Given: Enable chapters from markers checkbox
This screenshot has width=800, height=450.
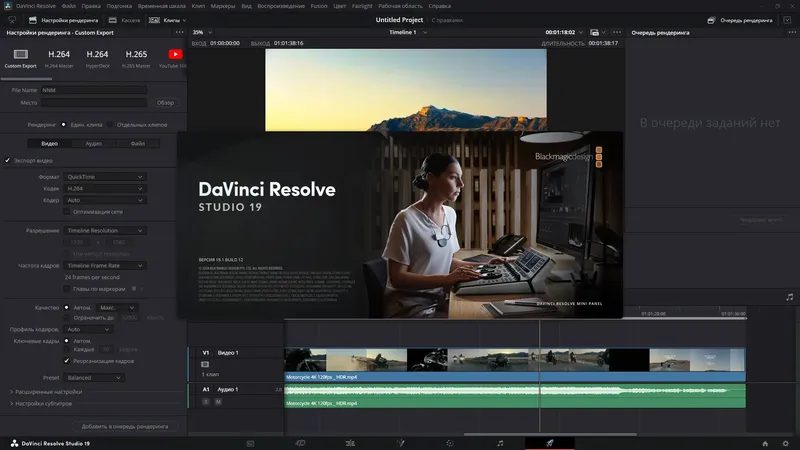Looking at the screenshot, I should pyautogui.click(x=66, y=289).
